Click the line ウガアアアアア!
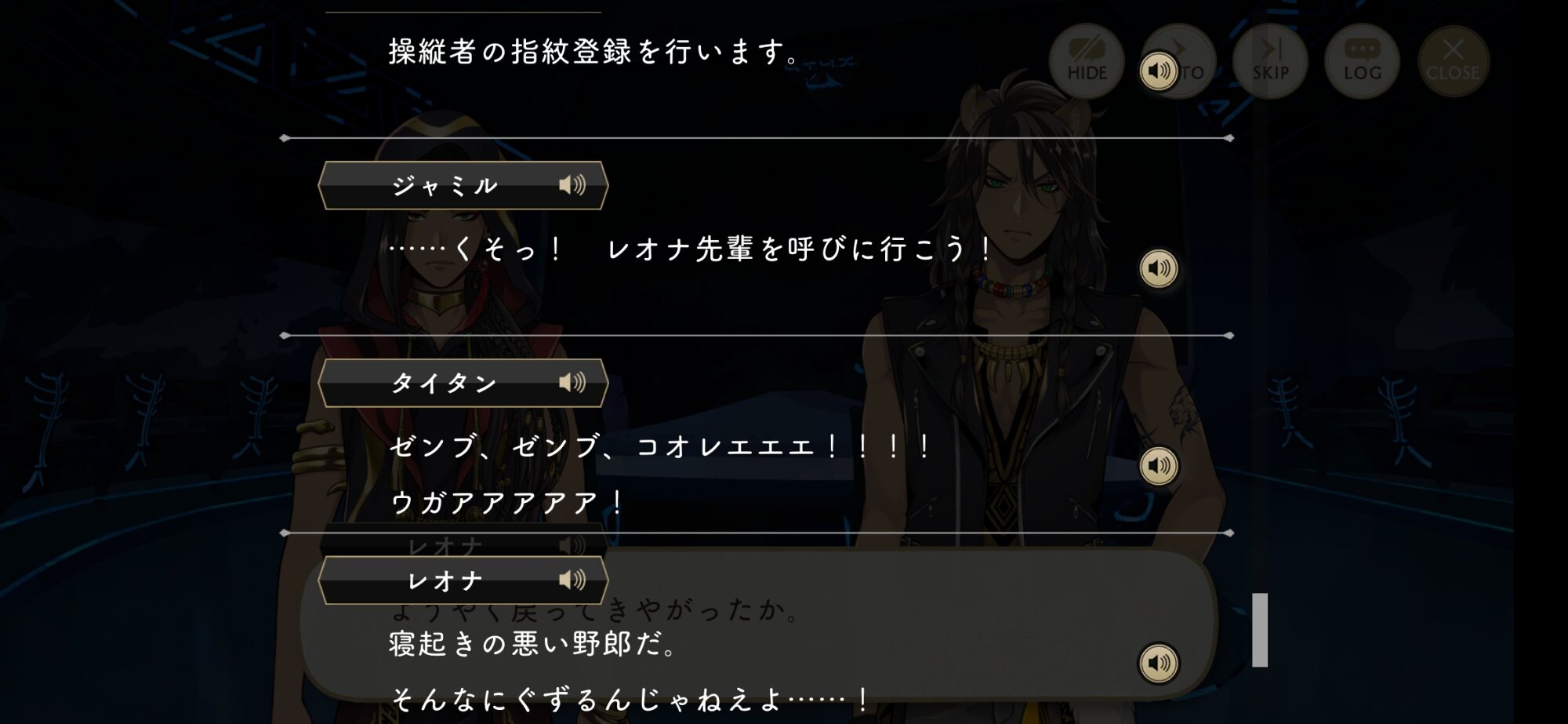The width and height of the screenshot is (1568, 724). point(507,503)
